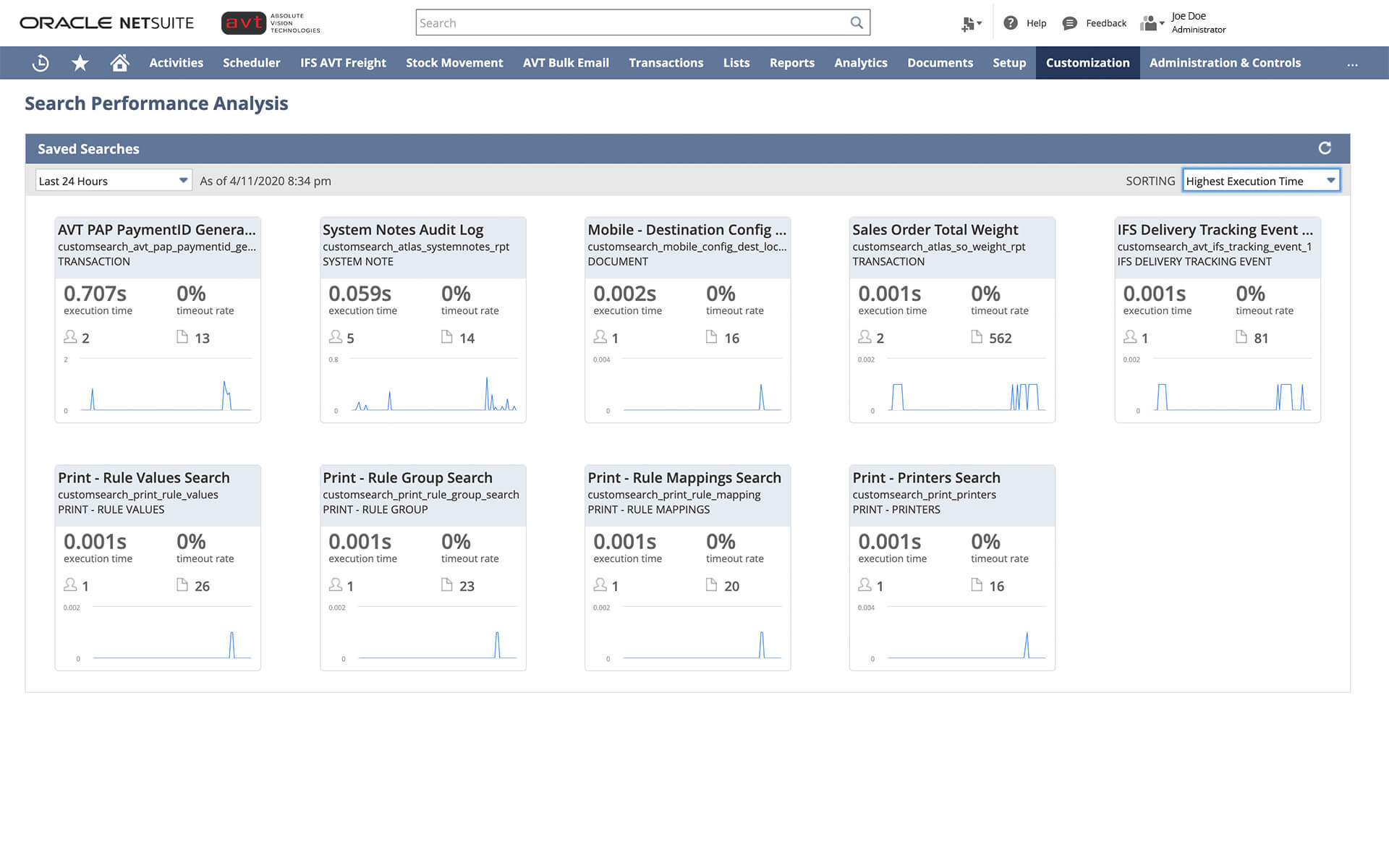Screen dimensions: 1389x868
Task: Refresh the Saved Searches panel
Action: tap(1324, 148)
